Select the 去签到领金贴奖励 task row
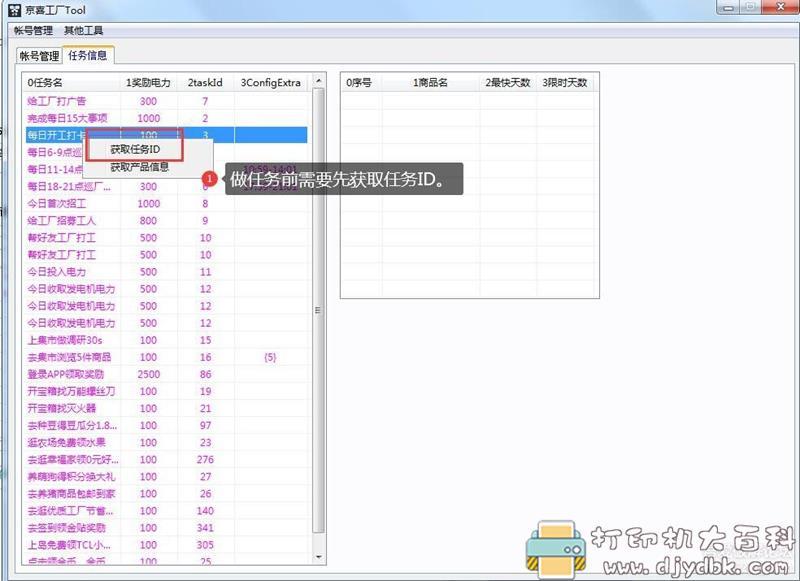800x581 pixels. (165, 528)
